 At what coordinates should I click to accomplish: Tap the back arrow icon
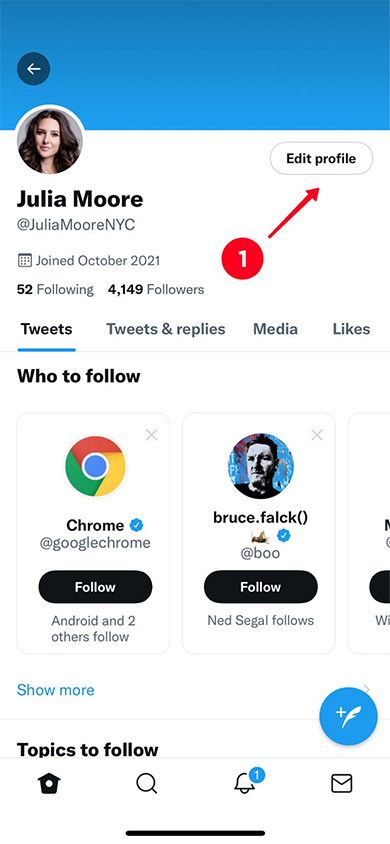[33, 69]
